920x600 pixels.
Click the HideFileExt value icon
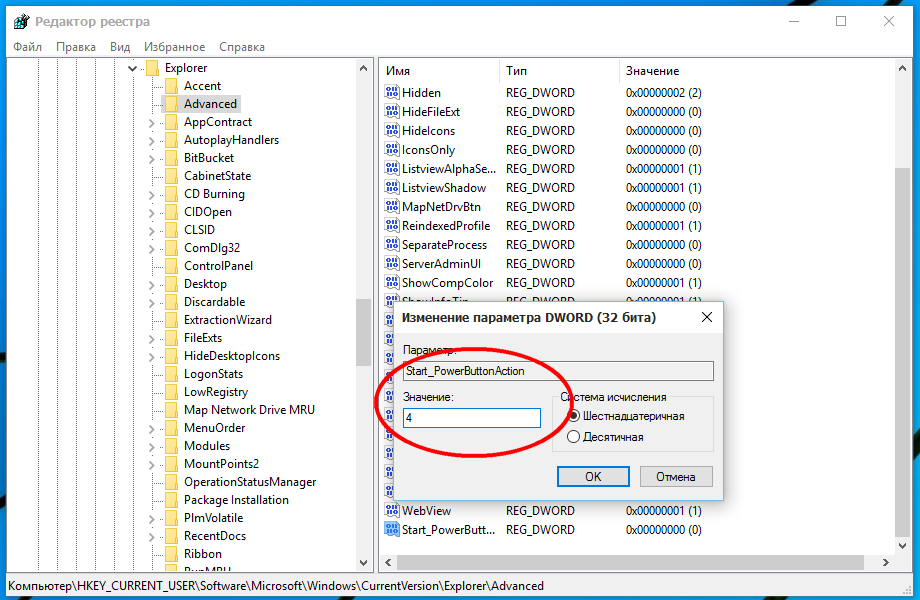tap(392, 112)
